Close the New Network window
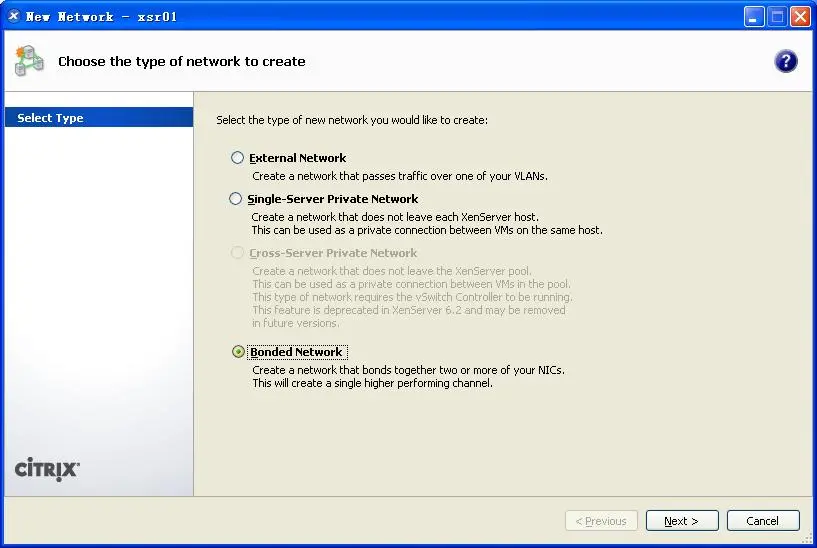The width and height of the screenshot is (817, 548). coord(800,17)
